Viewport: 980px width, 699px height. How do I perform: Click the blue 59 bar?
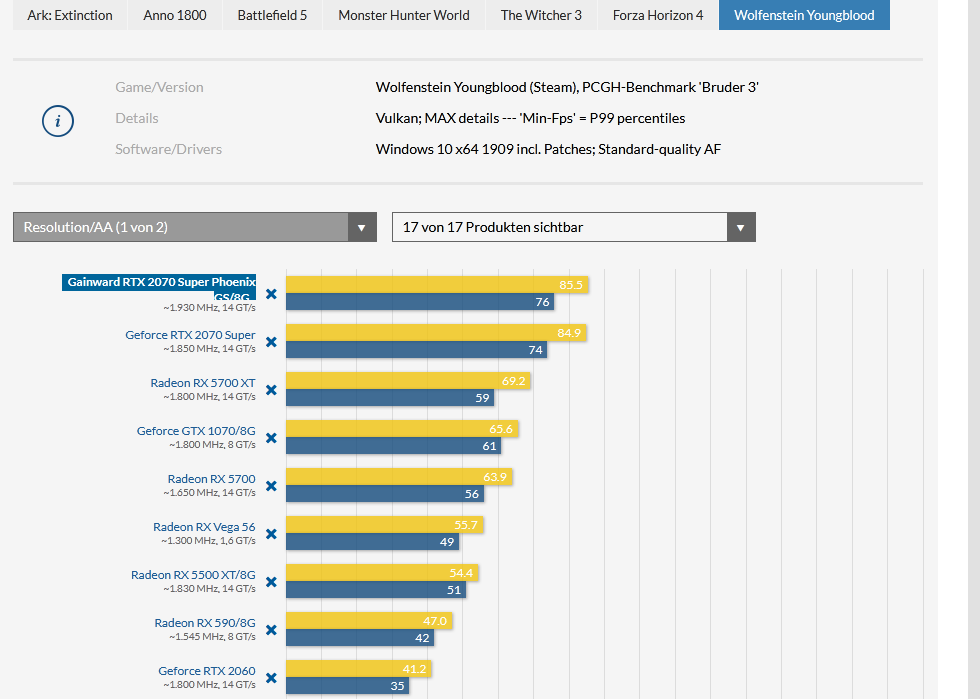click(390, 398)
